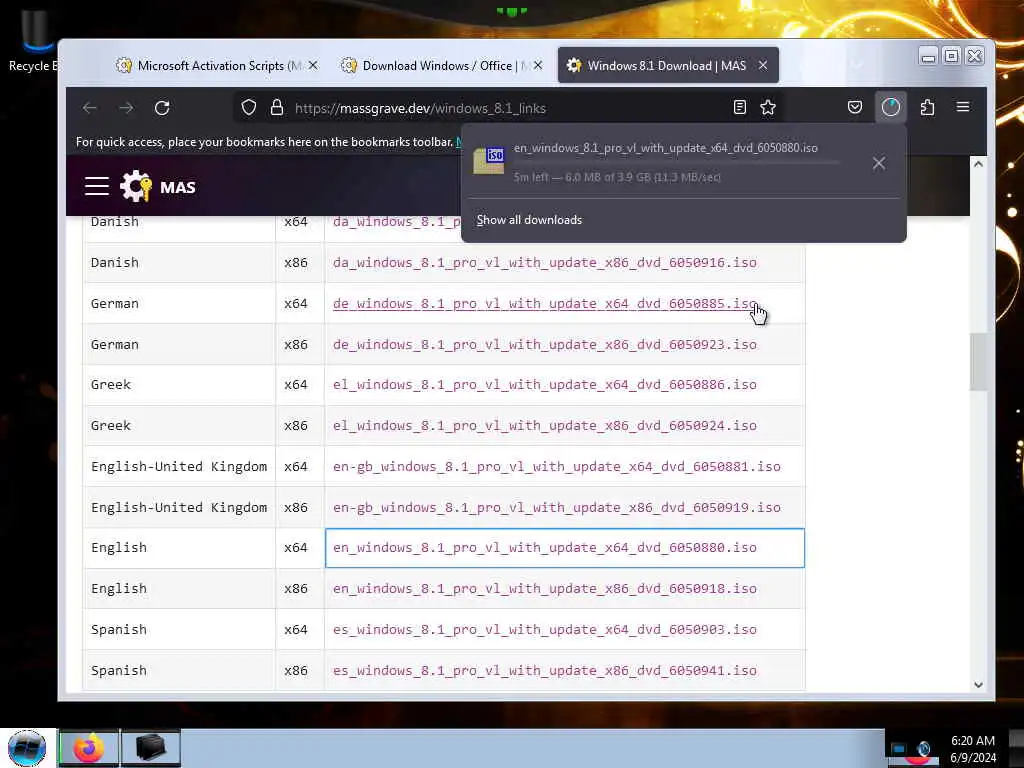This screenshot has height=768, width=1024.
Task: Reload the current page
Action: (162, 108)
